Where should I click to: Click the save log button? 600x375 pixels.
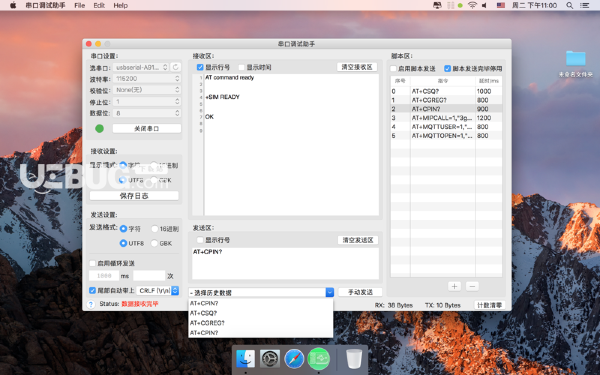coord(134,196)
